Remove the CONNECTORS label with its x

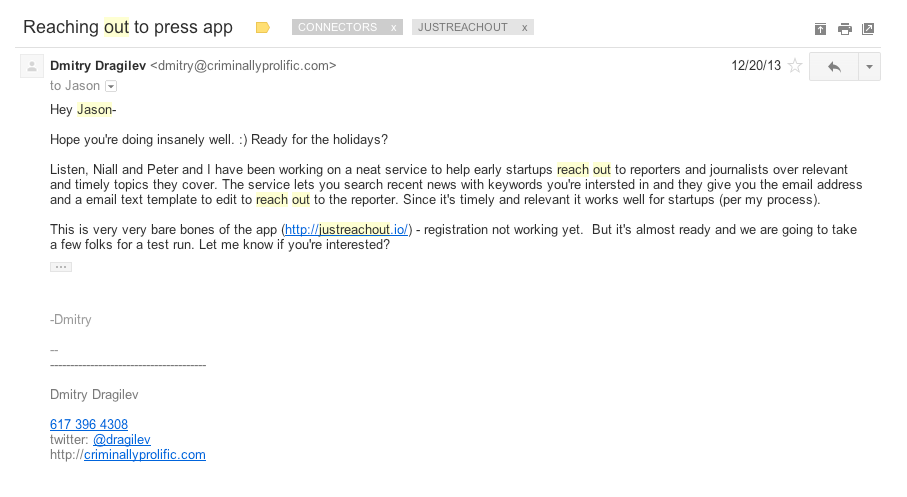(393, 28)
